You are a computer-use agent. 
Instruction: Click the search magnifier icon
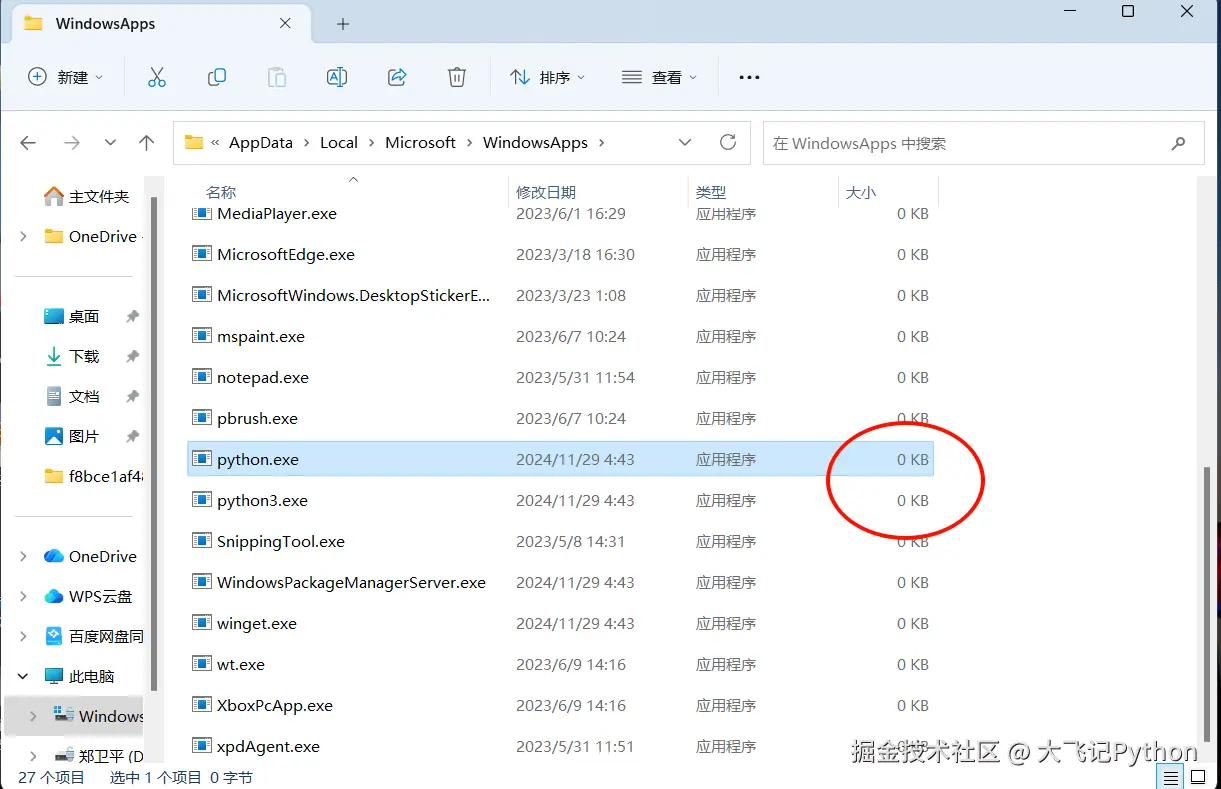1178,143
